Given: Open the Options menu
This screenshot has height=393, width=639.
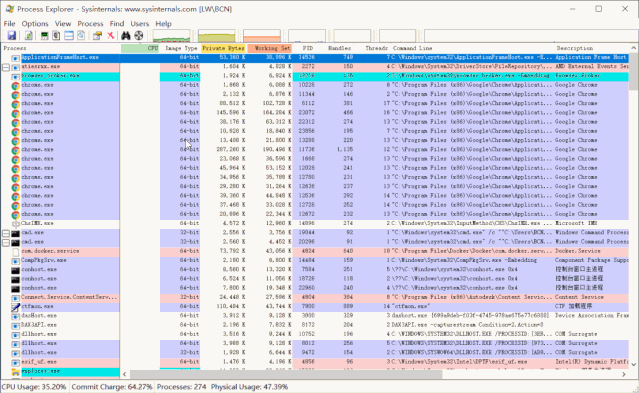Looking at the screenshot, I should coord(35,24).
